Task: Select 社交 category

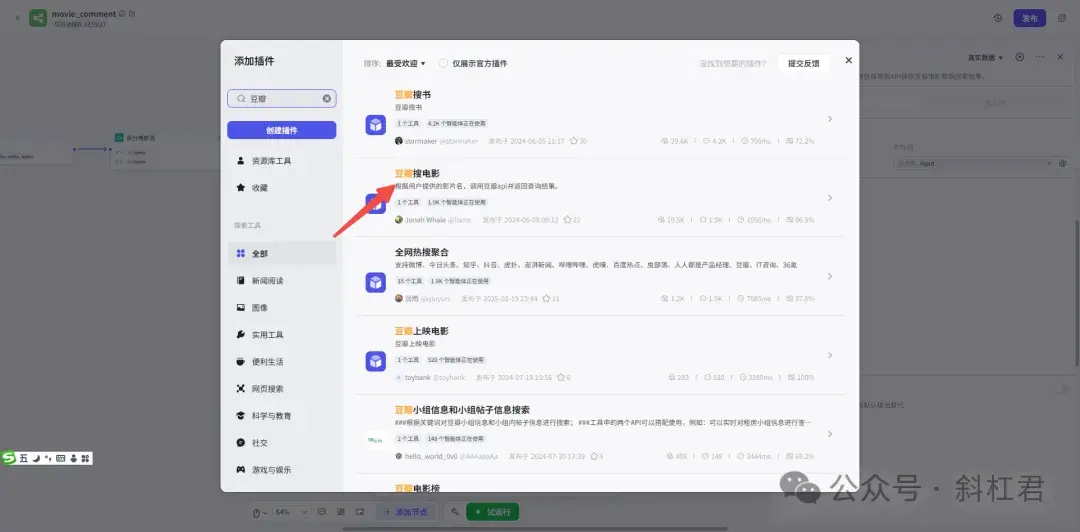Action: tap(282, 442)
